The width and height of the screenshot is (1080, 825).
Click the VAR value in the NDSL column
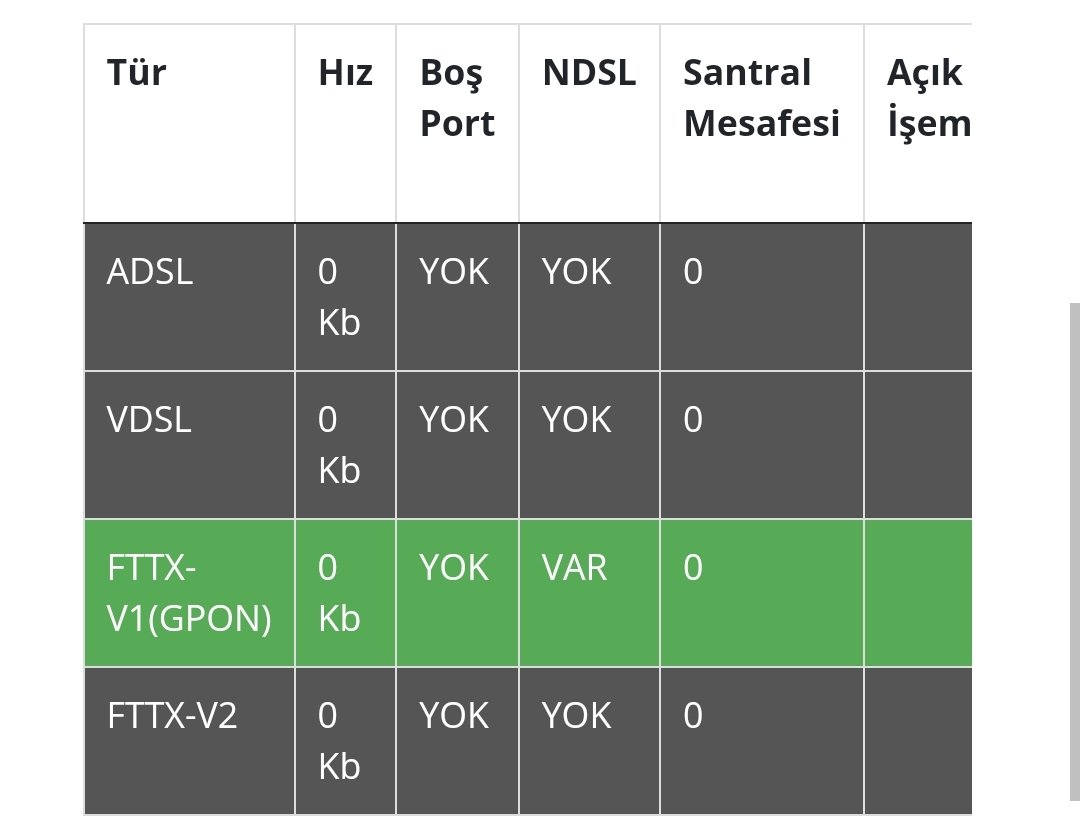(574, 568)
